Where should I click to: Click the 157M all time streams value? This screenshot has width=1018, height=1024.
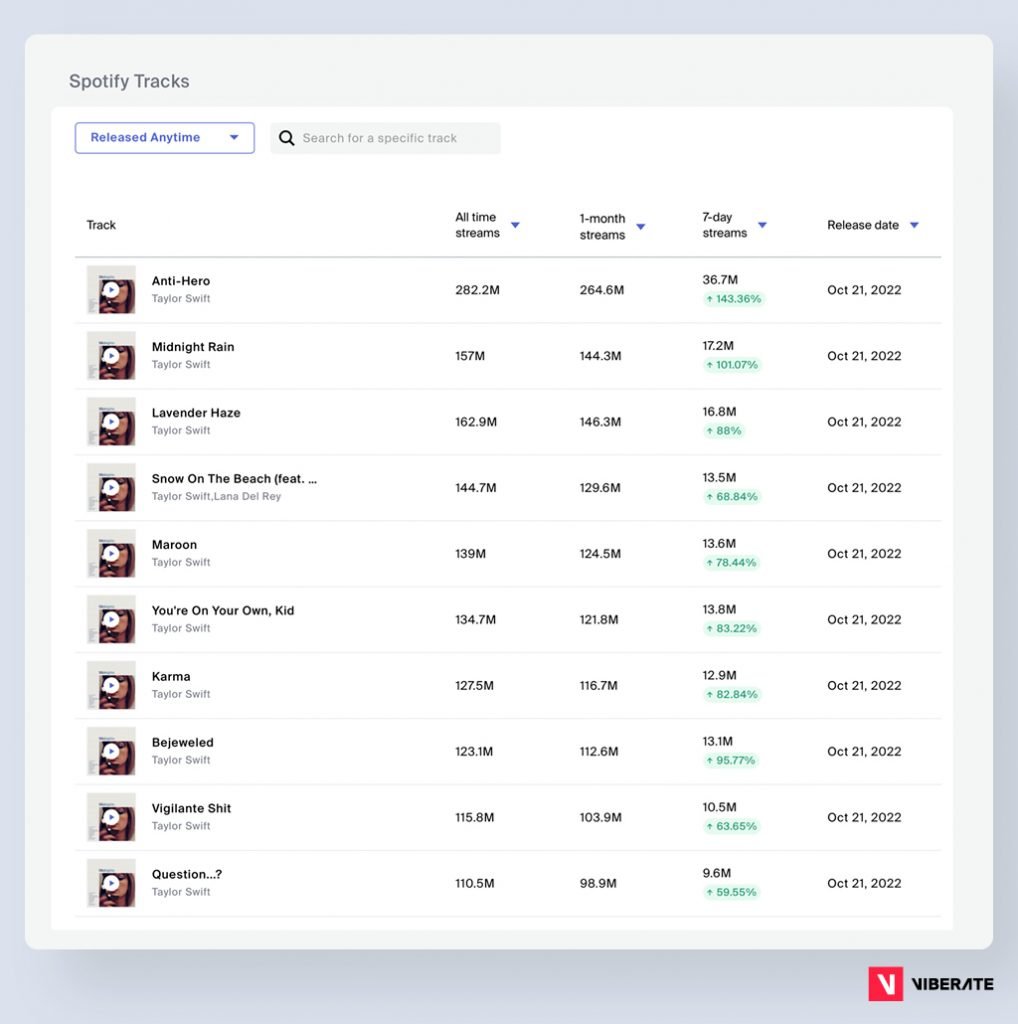(x=470, y=356)
